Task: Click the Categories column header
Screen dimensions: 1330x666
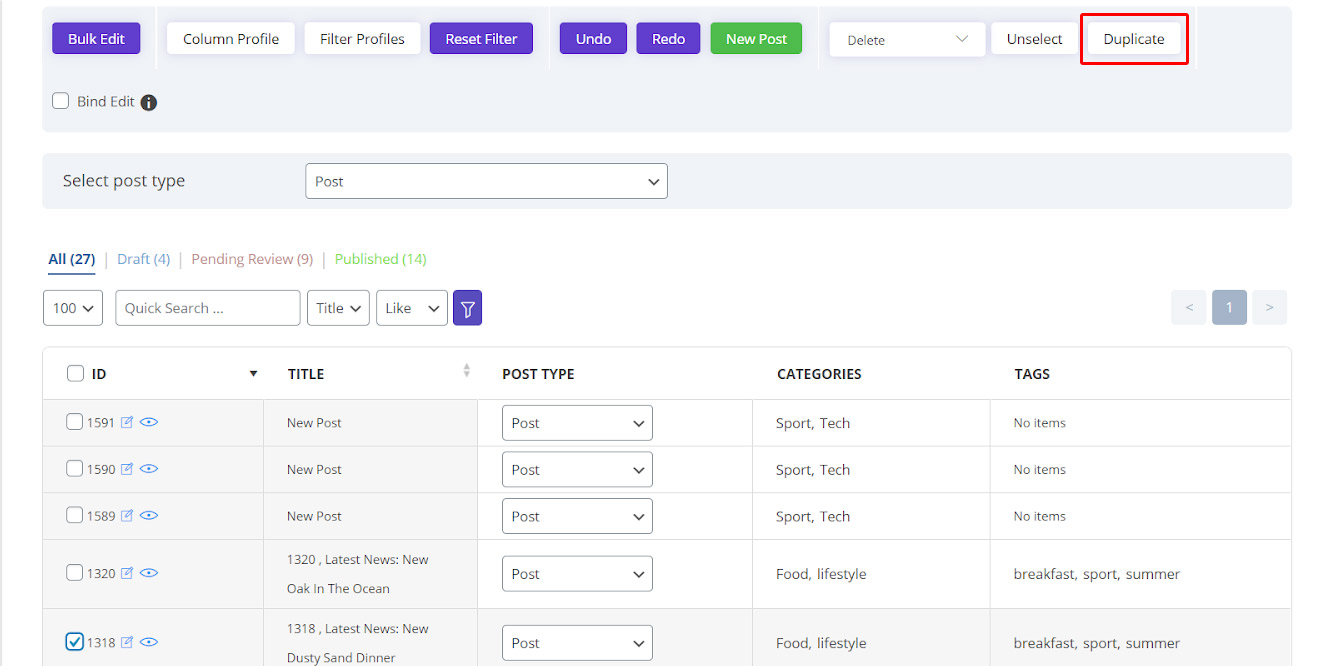Action: point(819,374)
